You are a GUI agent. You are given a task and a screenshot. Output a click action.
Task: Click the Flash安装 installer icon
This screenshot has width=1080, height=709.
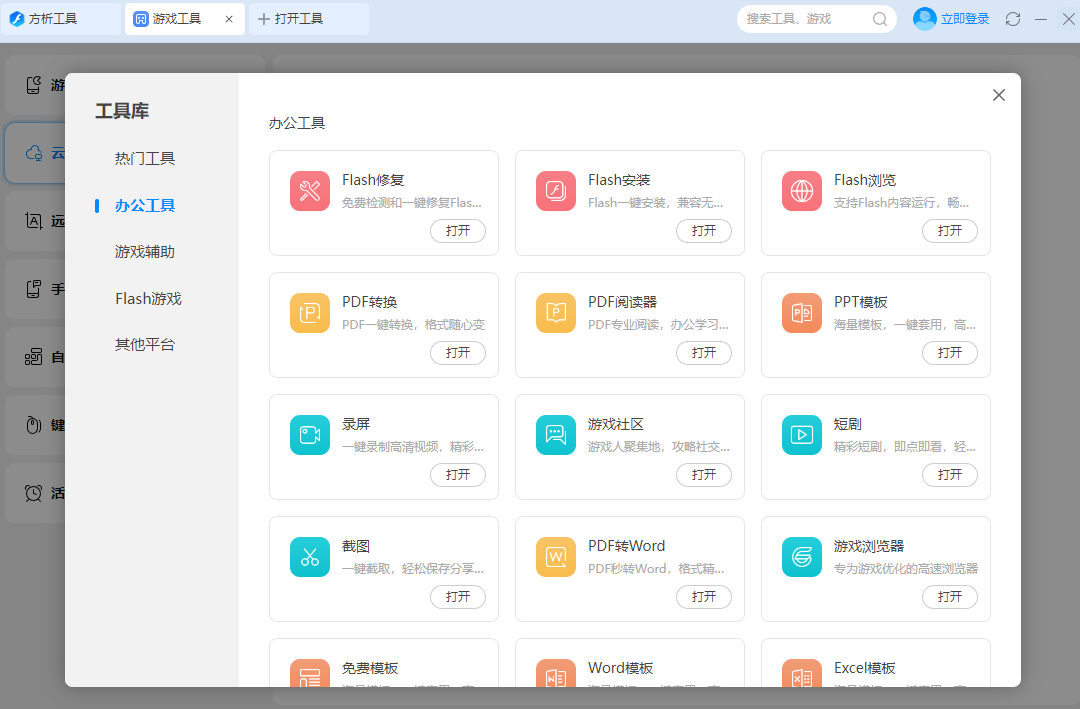click(x=556, y=191)
